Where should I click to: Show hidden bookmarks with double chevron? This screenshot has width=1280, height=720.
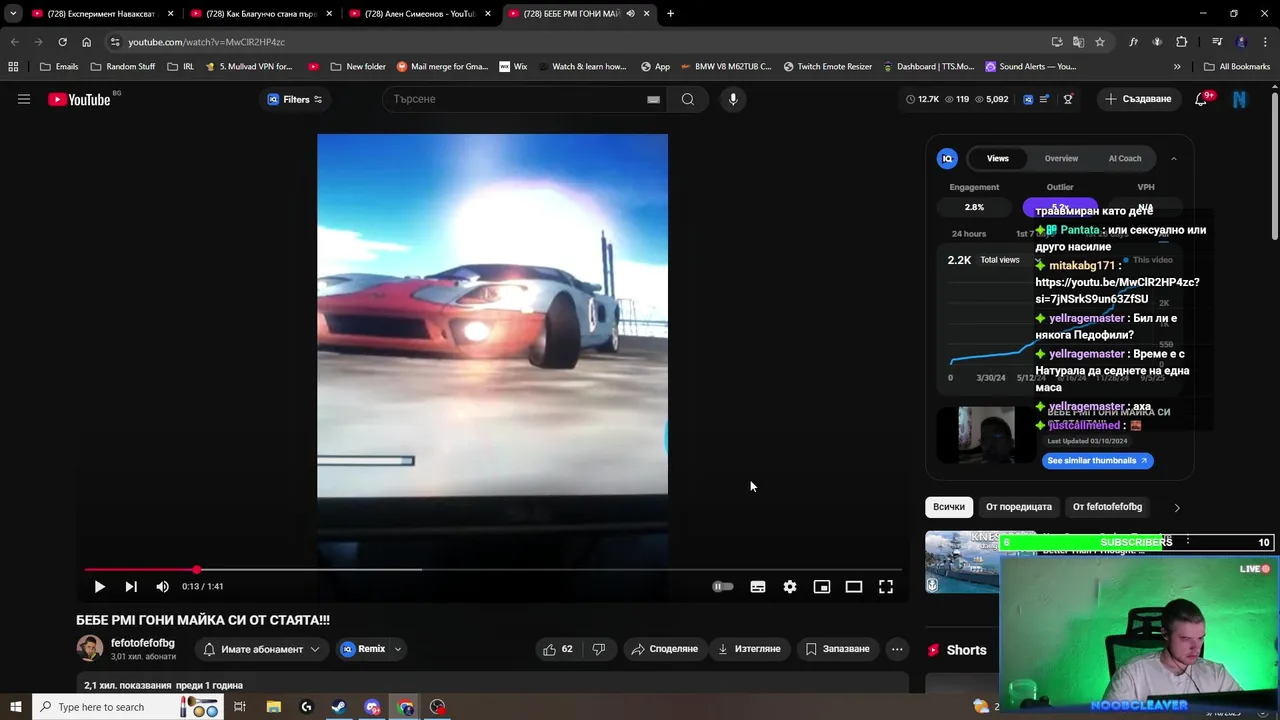(1177, 67)
